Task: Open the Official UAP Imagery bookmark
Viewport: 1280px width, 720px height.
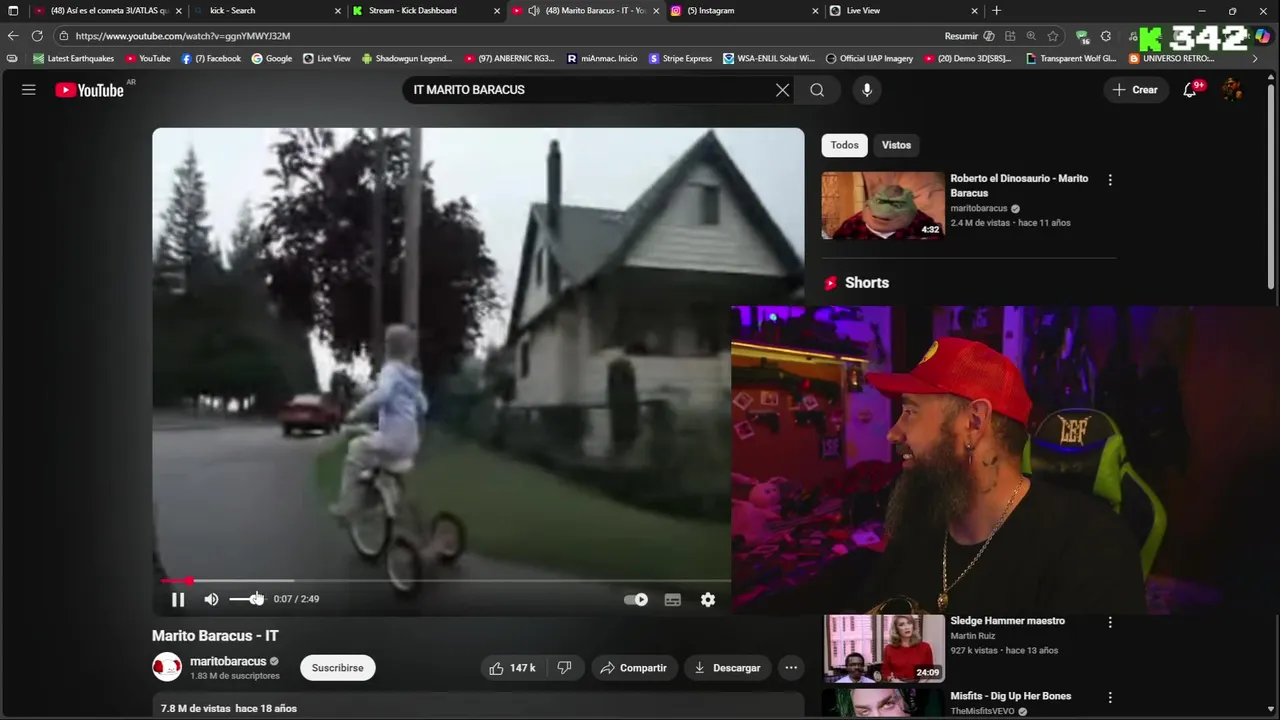Action: pos(869,59)
